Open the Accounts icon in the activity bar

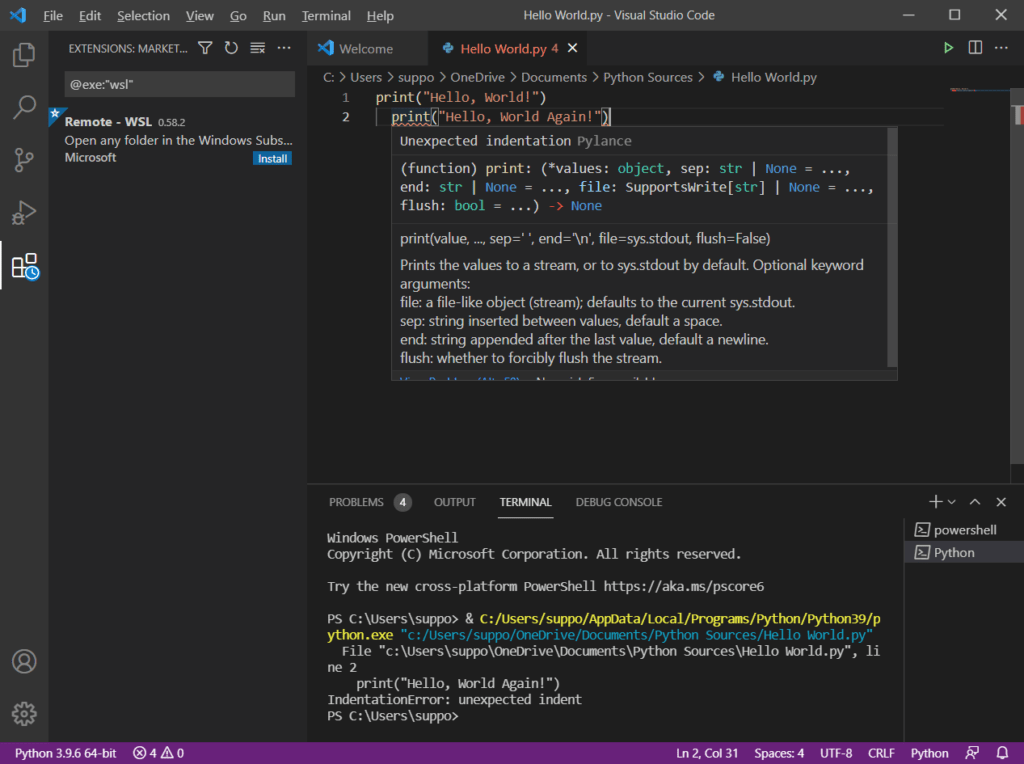tap(24, 661)
